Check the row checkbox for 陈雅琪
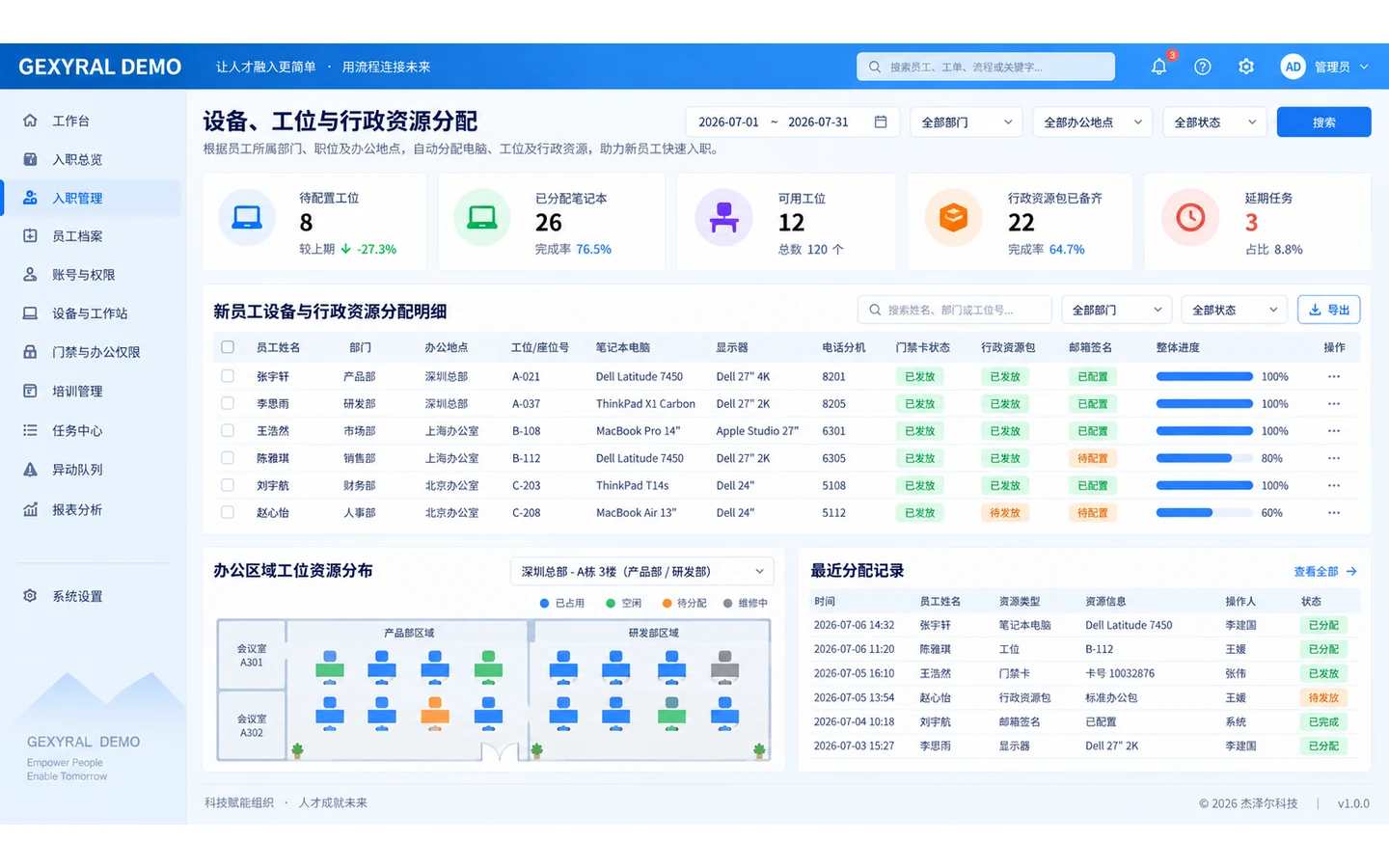 tap(228, 458)
